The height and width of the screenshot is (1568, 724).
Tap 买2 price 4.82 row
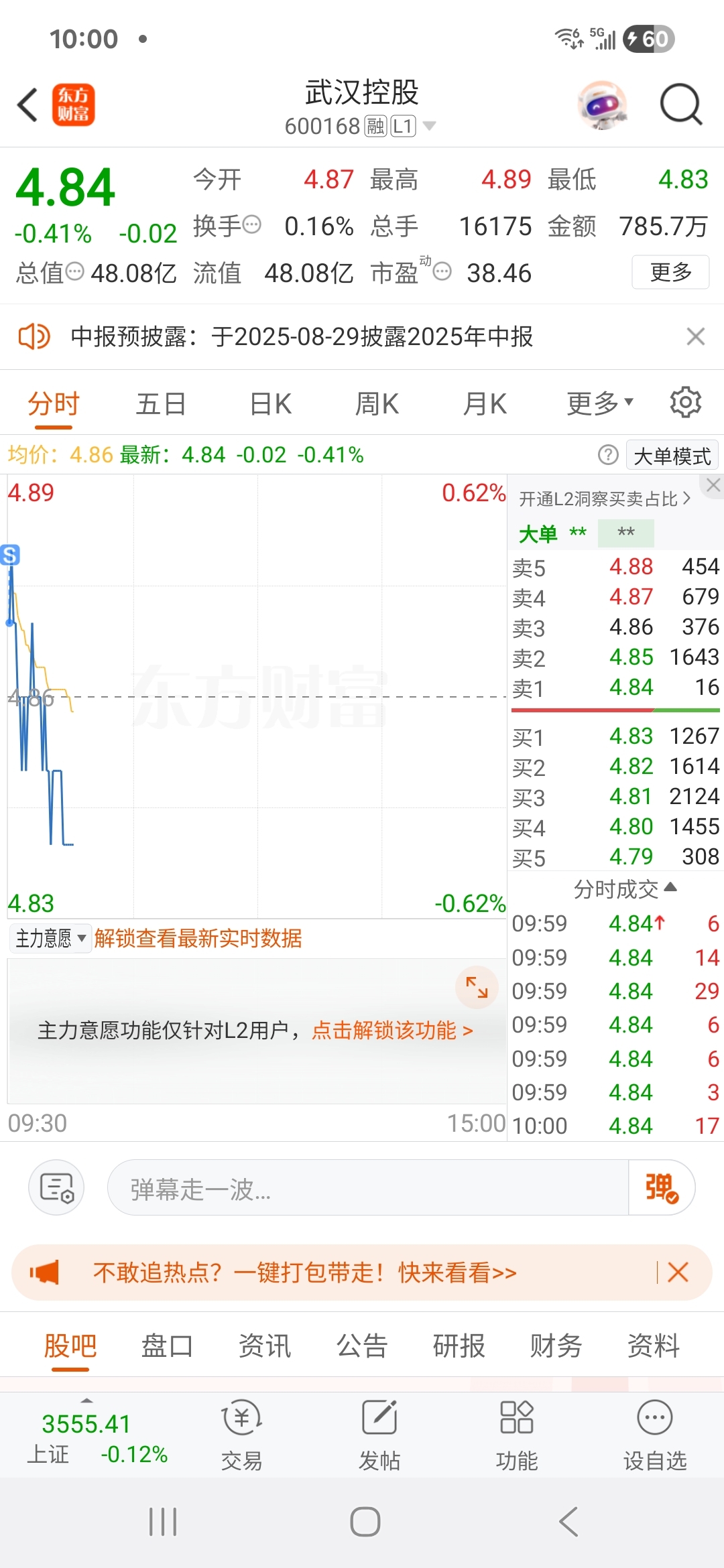click(x=615, y=767)
